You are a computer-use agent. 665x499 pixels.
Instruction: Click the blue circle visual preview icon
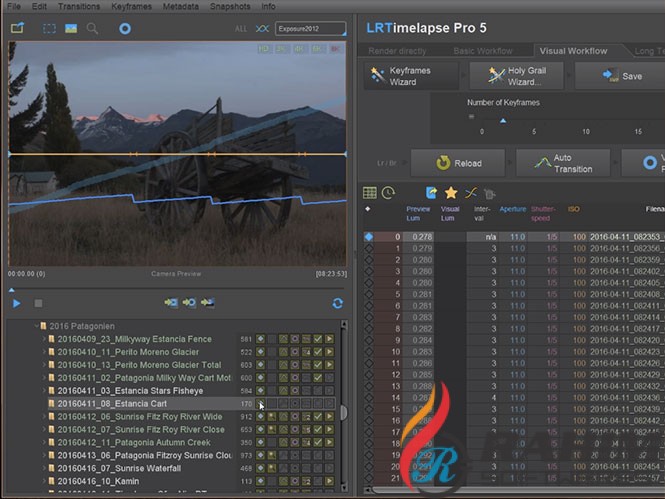[125, 29]
